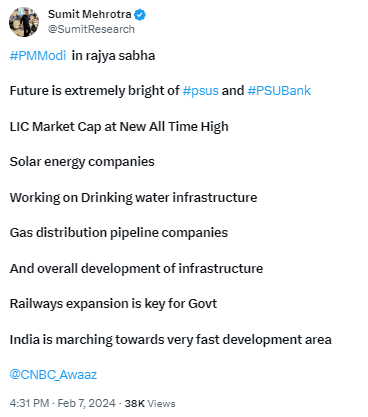Click the blue verified badge icon
This screenshot has width=368, height=417.
click(140, 15)
